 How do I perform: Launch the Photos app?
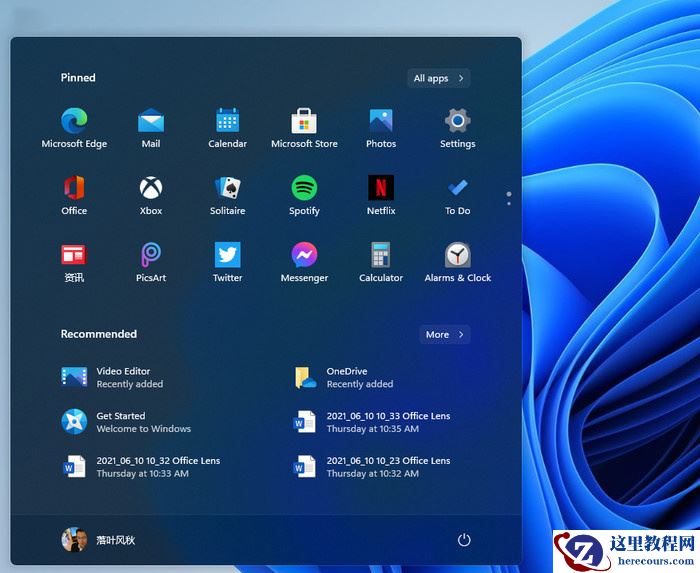click(x=381, y=128)
